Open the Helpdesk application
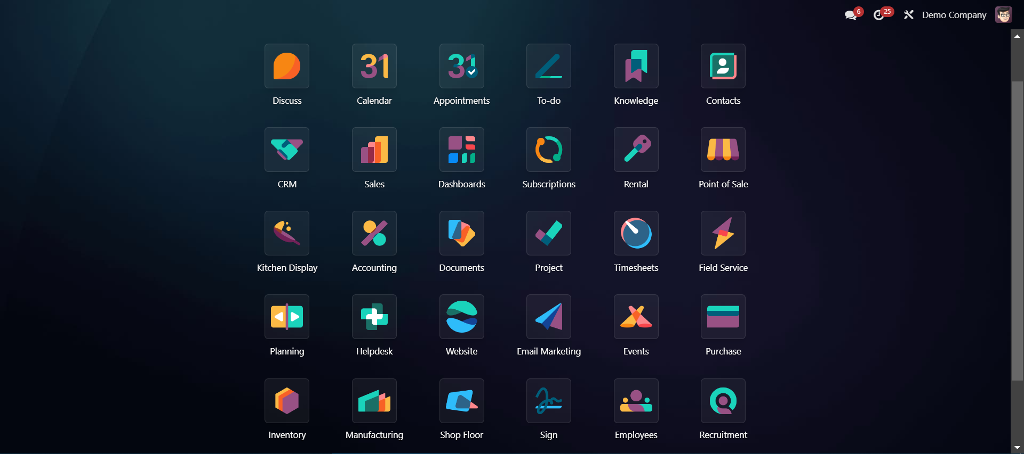 coord(374,317)
